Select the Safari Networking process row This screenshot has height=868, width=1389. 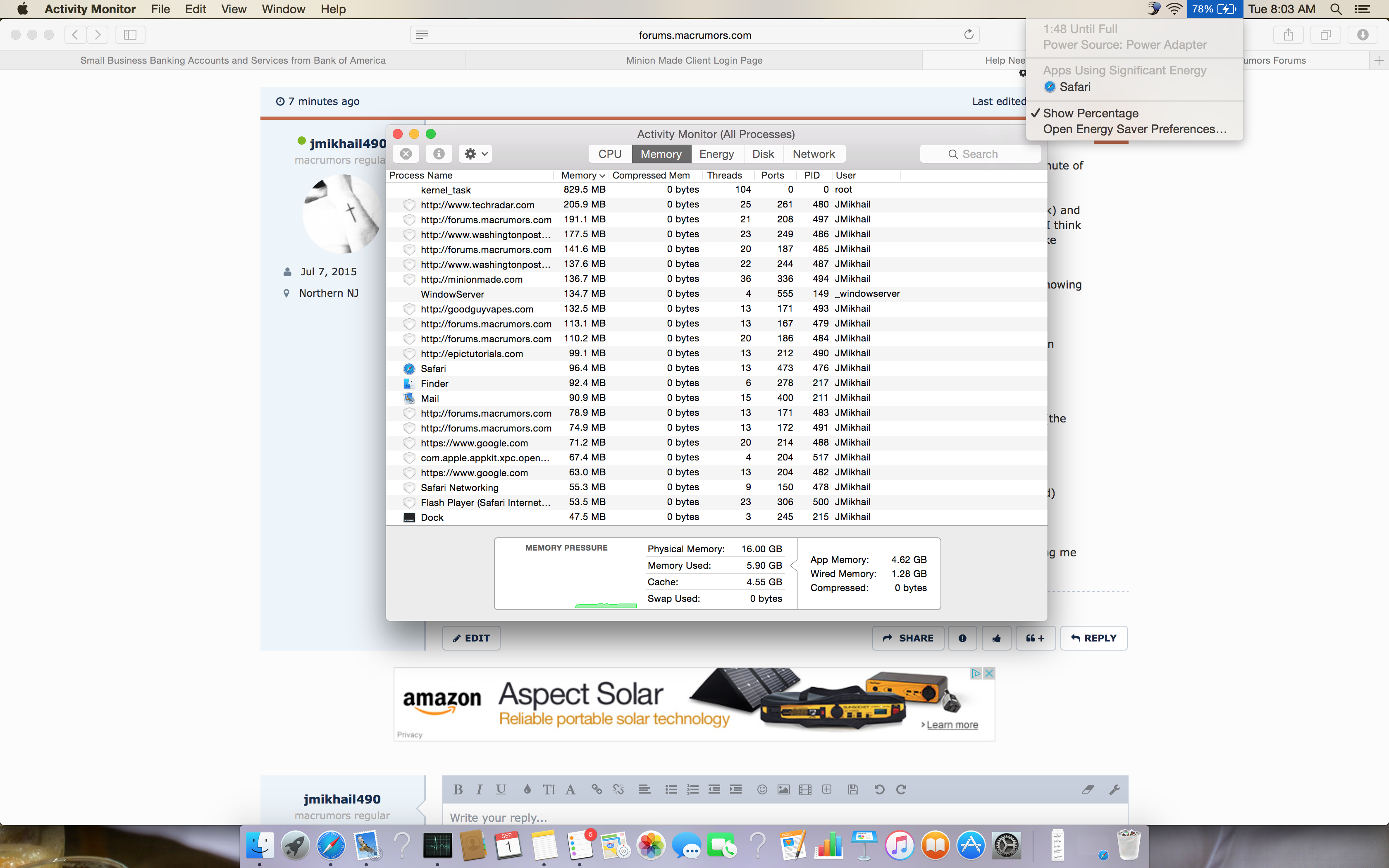pyautogui.click(x=716, y=487)
